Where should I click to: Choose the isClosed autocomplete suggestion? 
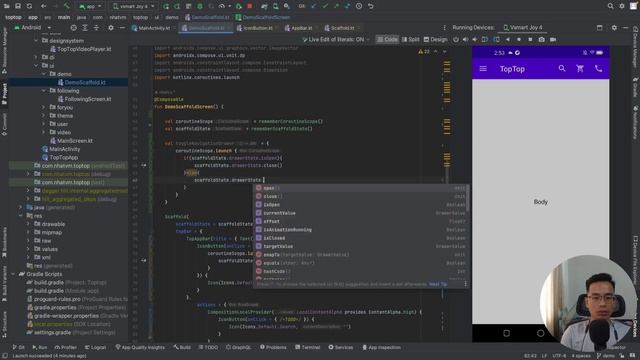tap(361, 238)
